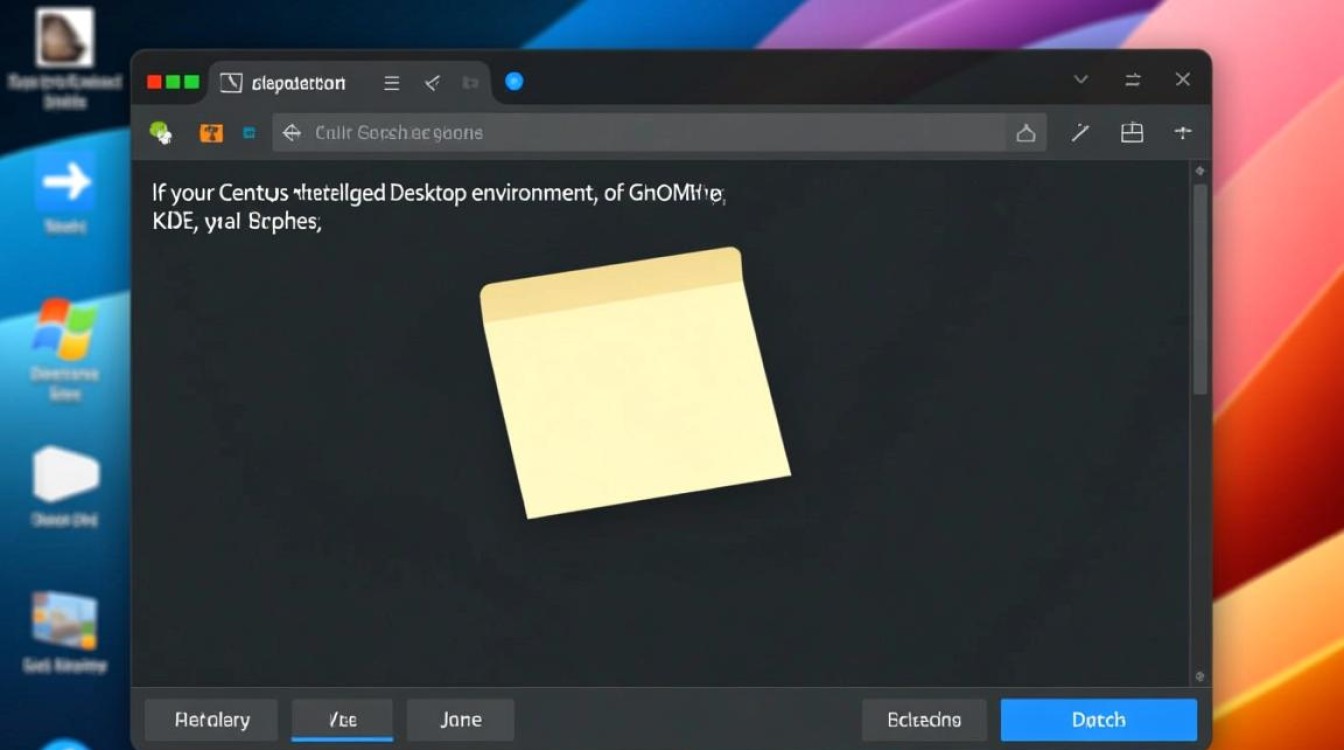Click the share arrow icon beside hamburger menu
Viewport: 1344px width, 750px height.
(x=432, y=83)
